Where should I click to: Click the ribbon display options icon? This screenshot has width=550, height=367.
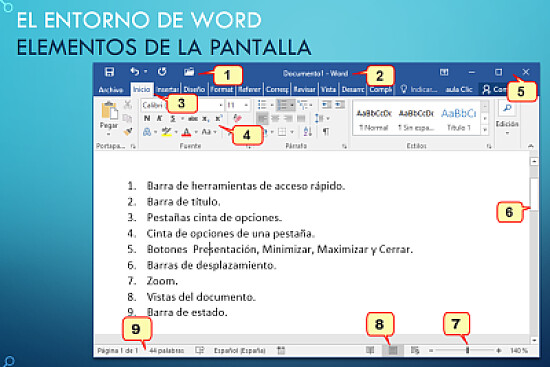click(x=444, y=72)
